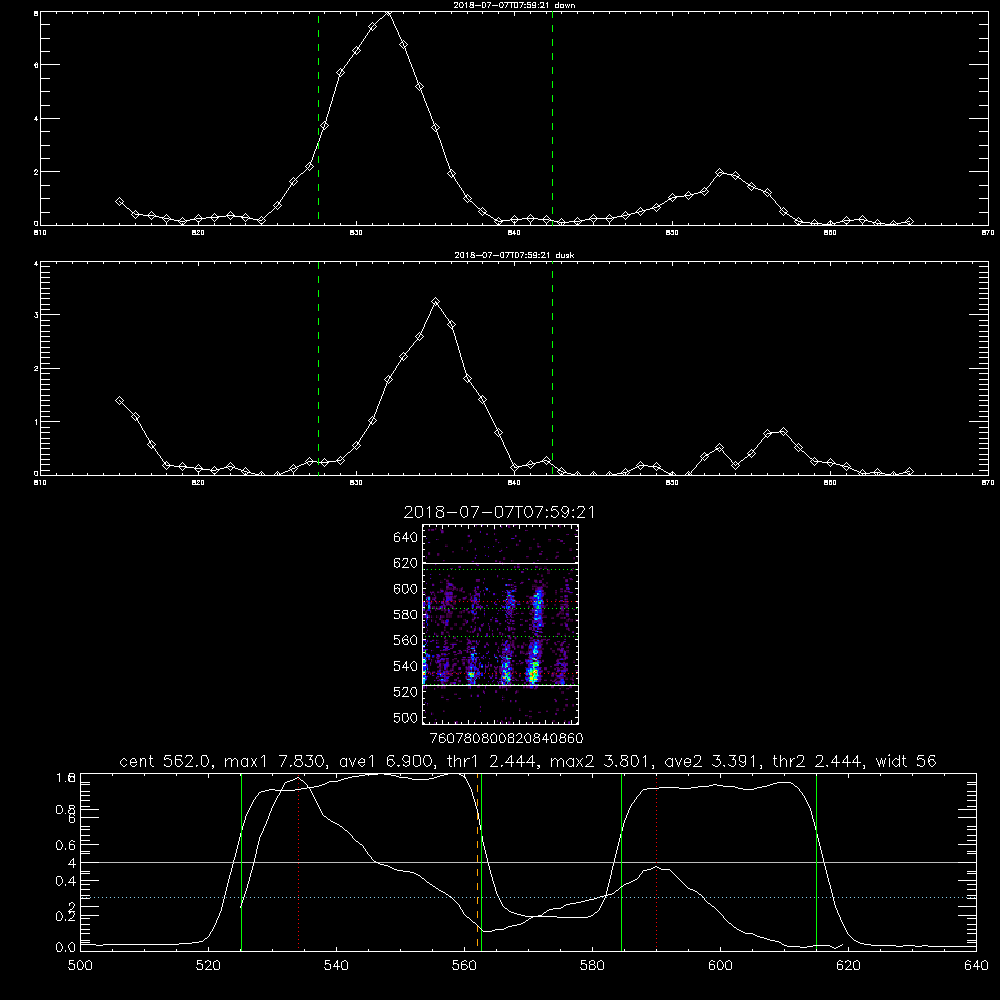Click the dotted blue threshold line in bottom plot
This screenshot has height=1000, width=1000.
528,897
